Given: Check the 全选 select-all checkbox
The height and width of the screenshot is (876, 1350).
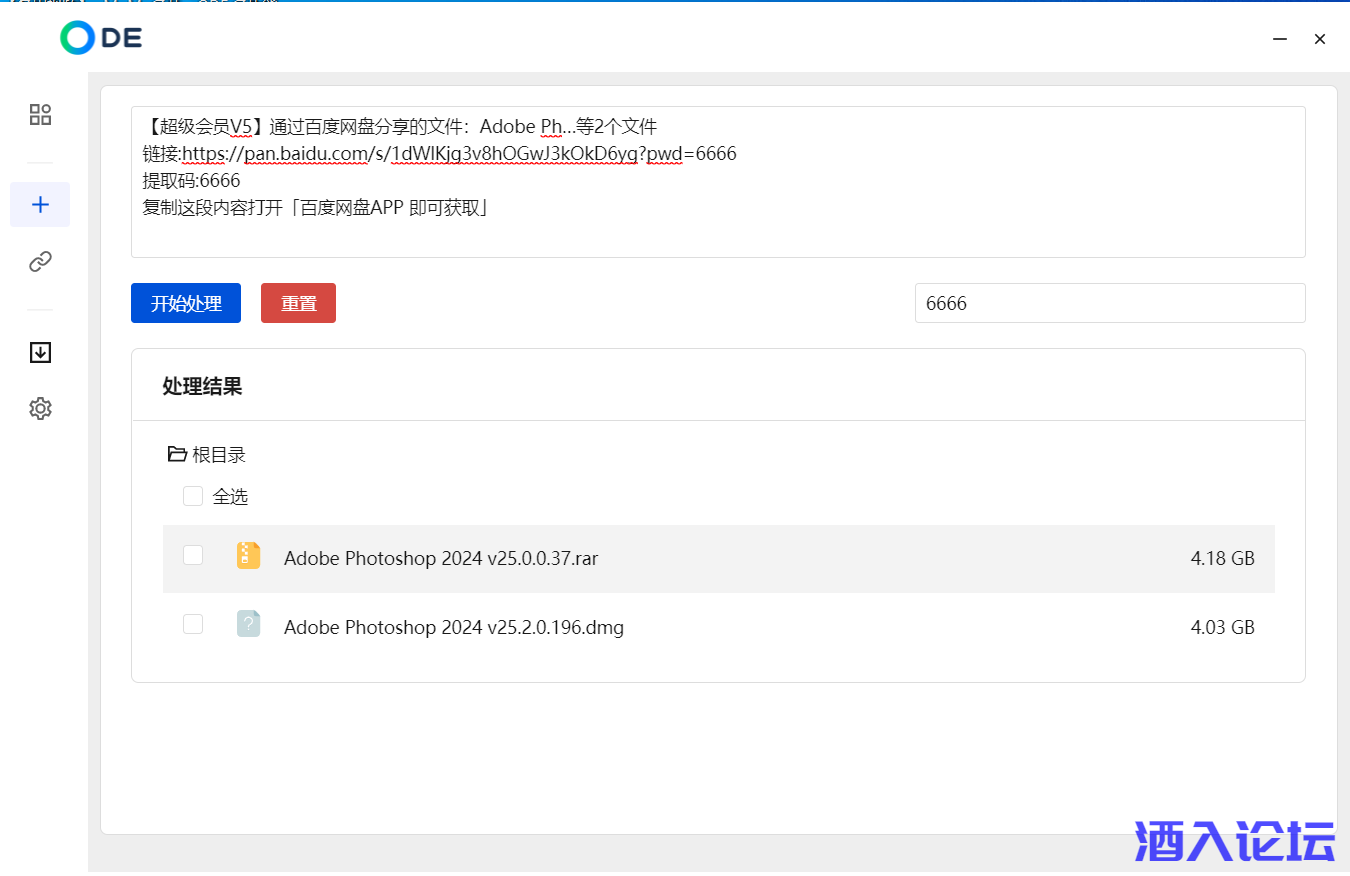Looking at the screenshot, I should (193, 496).
